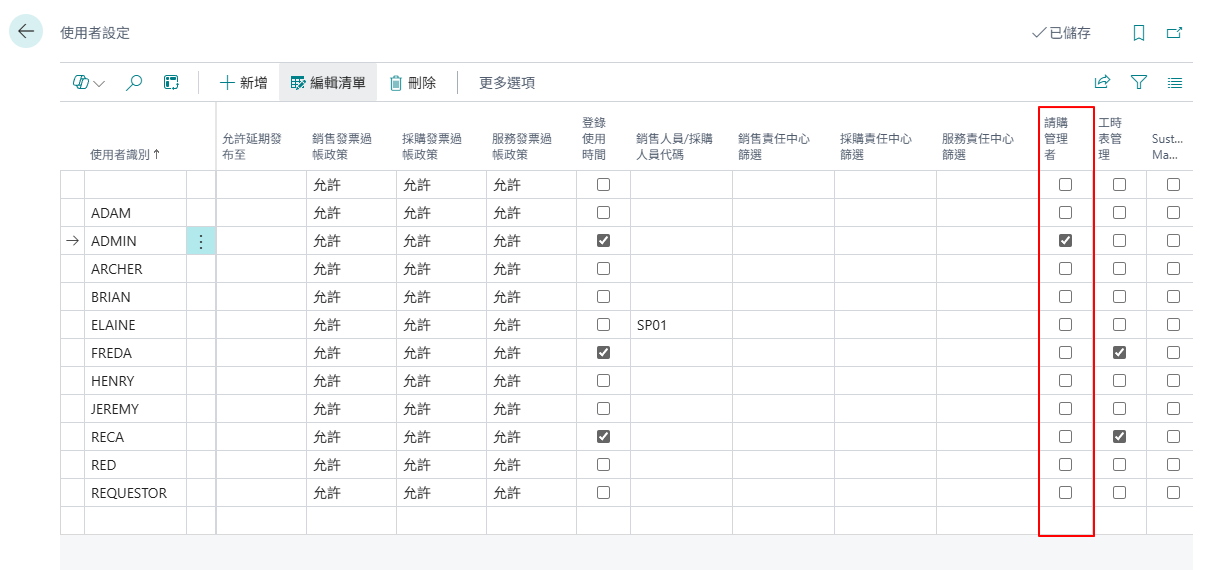Viewport: 1230px width, 570px height.
Task: Open the analysis mode icon dropdown
Action: [88, 83]
